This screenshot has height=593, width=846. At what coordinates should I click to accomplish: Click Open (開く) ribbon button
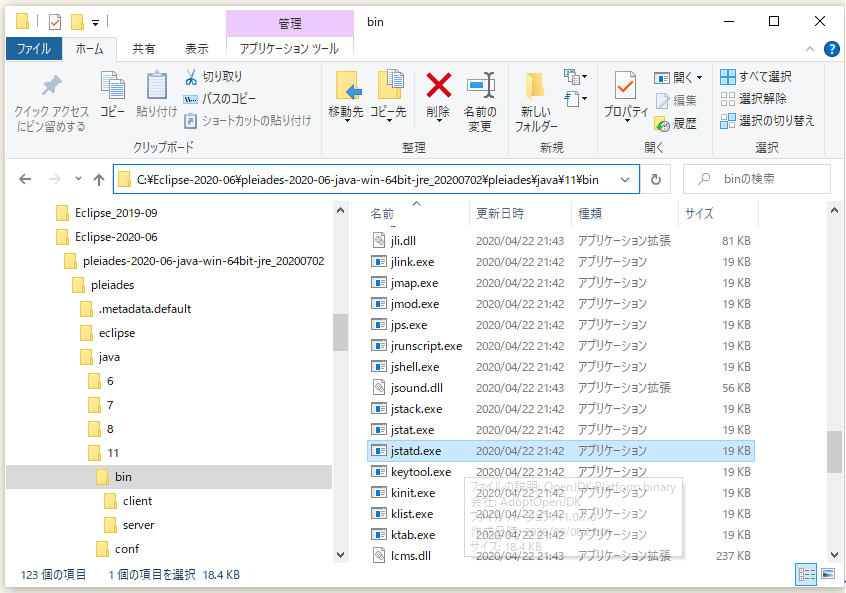[x=678, y=78]
